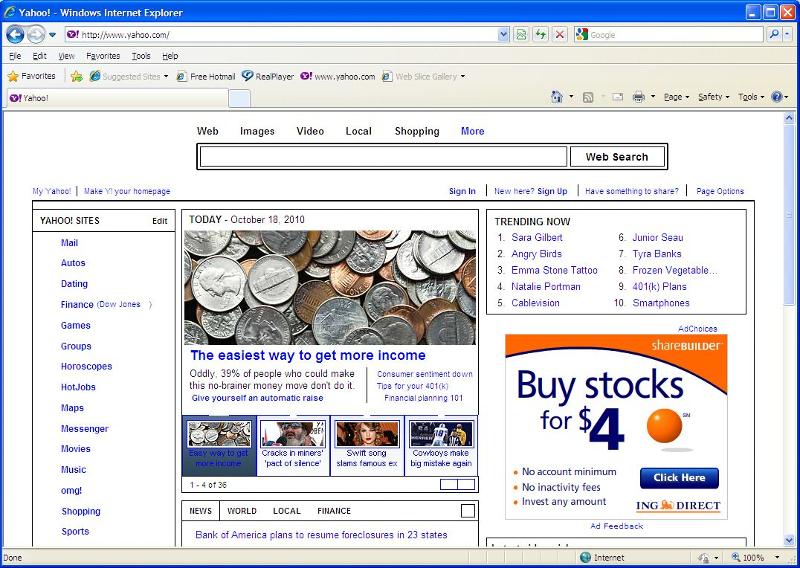
Task: Click Edit in Yahoo! Sites panel
Action: pos(160,221)
